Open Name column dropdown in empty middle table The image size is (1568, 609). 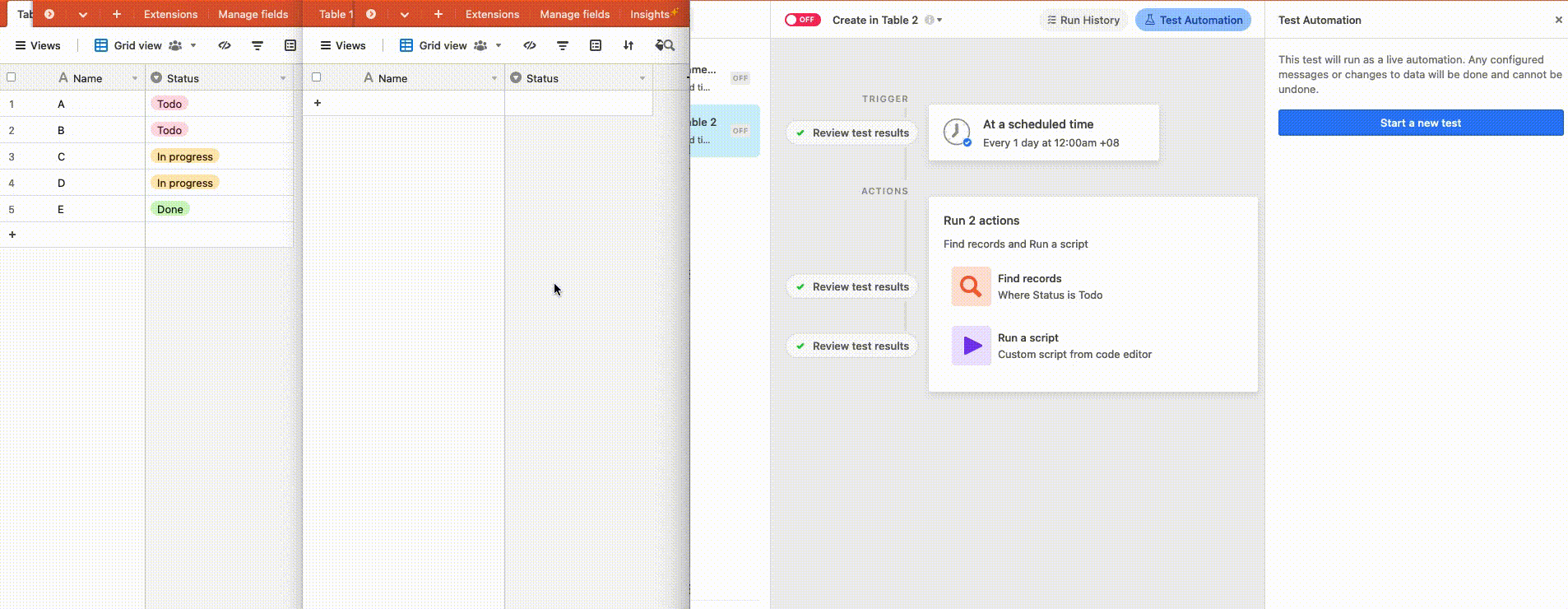[494, 78]
